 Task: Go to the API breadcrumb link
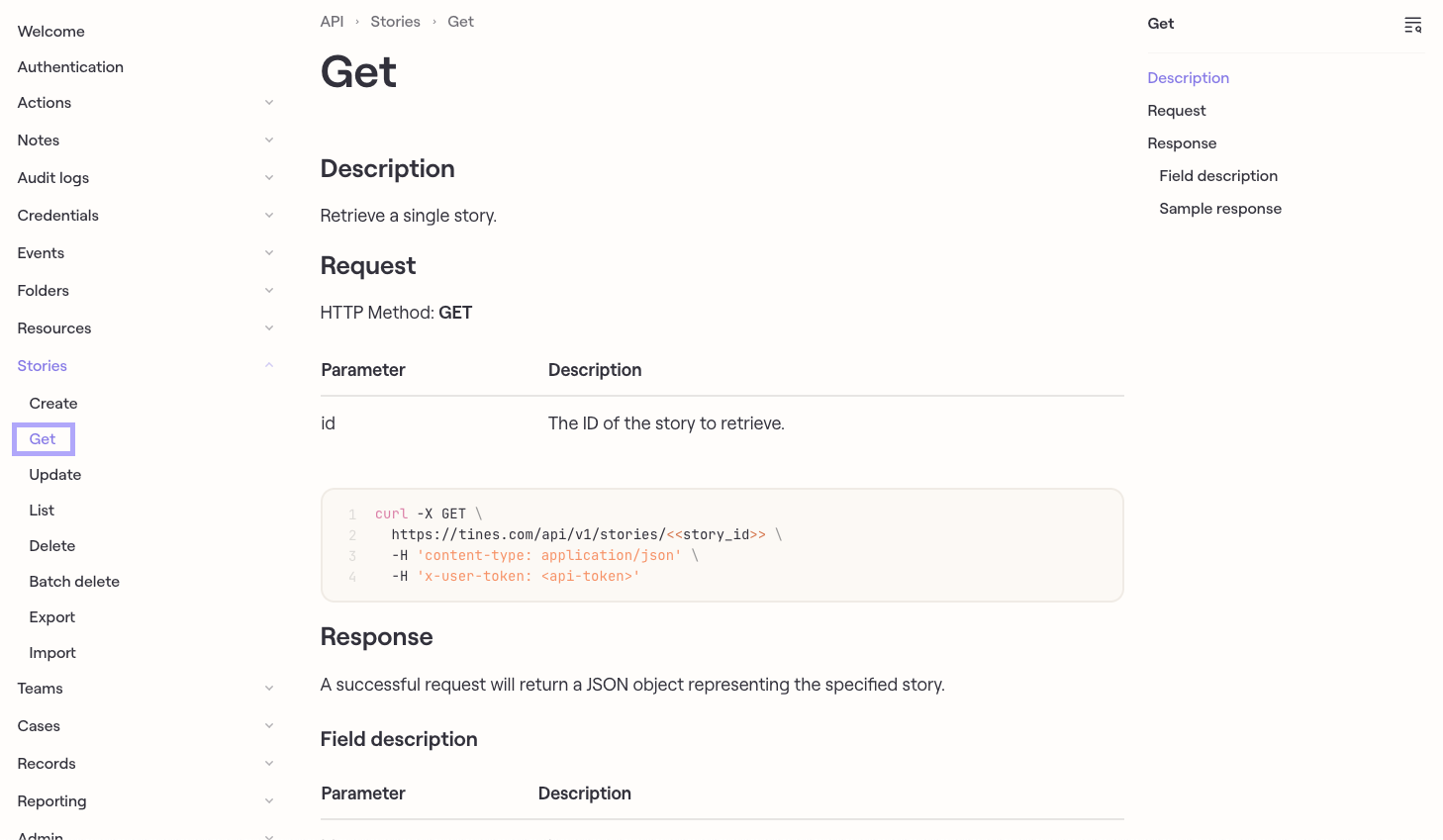click(x=332, y=22)
